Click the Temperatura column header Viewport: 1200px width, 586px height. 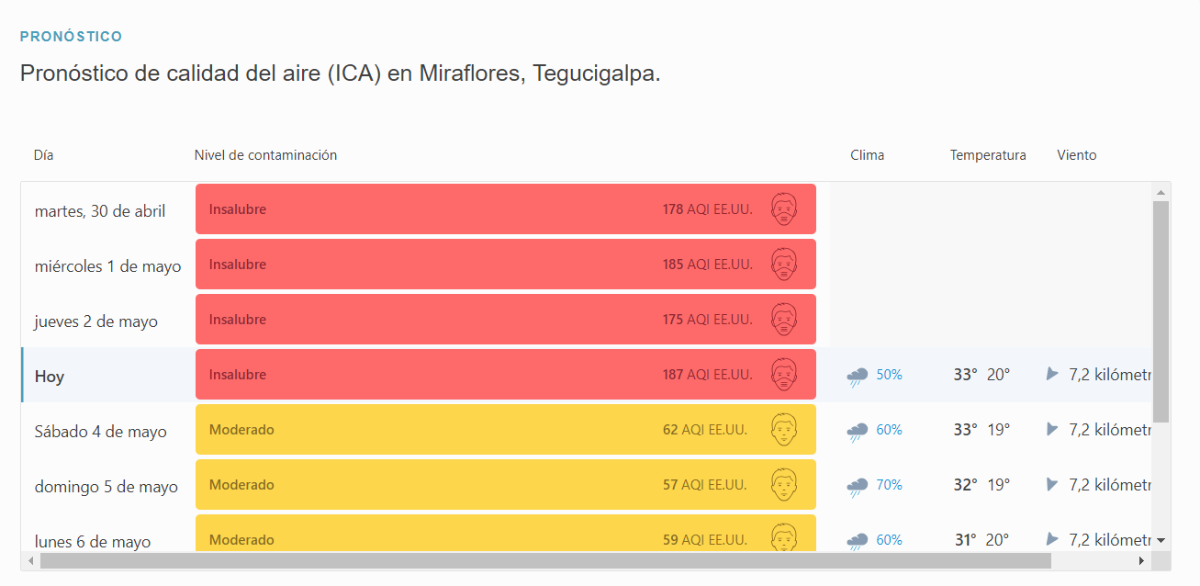pyautogui.click(x=987, y=155)
